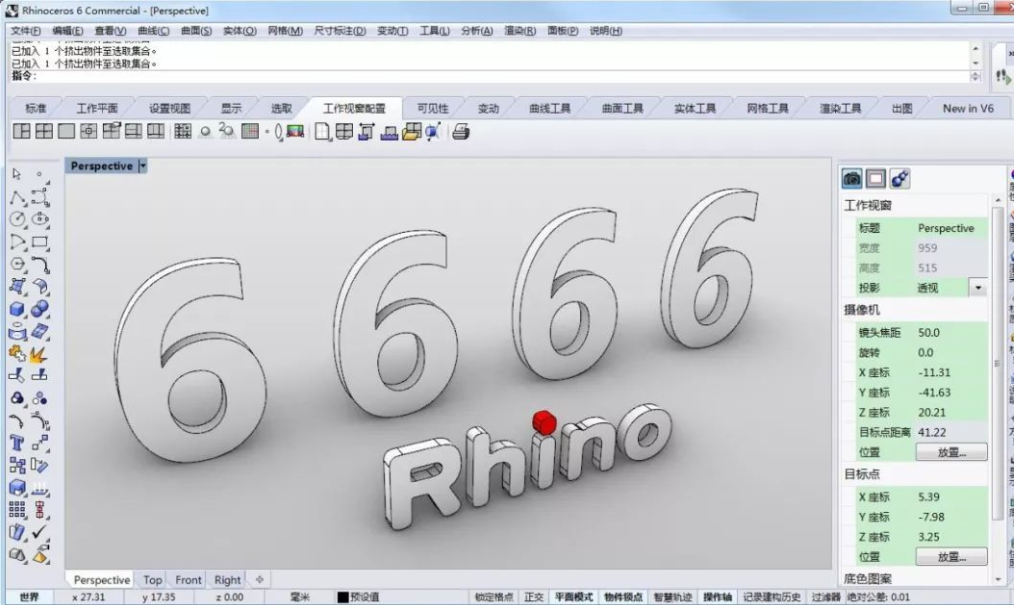The height and width of the screenshot is (605, 1014).
Task: Open the 曲线(C) menu
Action: (153, 30)
